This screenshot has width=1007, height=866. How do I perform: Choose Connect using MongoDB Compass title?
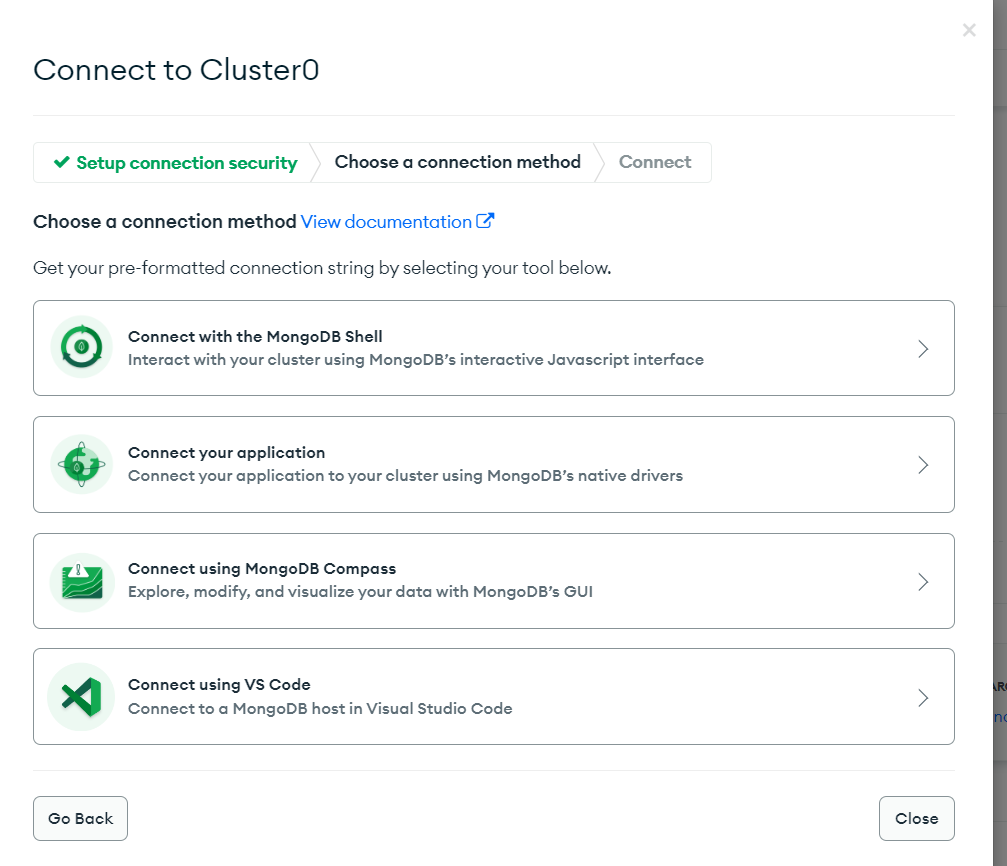coord(262,569)
